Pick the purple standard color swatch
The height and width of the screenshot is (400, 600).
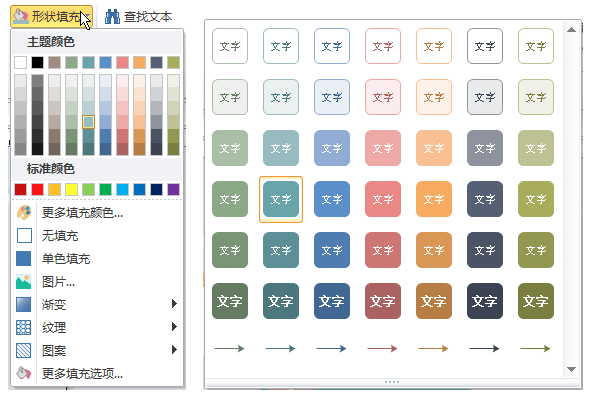(x=173, y=189)
